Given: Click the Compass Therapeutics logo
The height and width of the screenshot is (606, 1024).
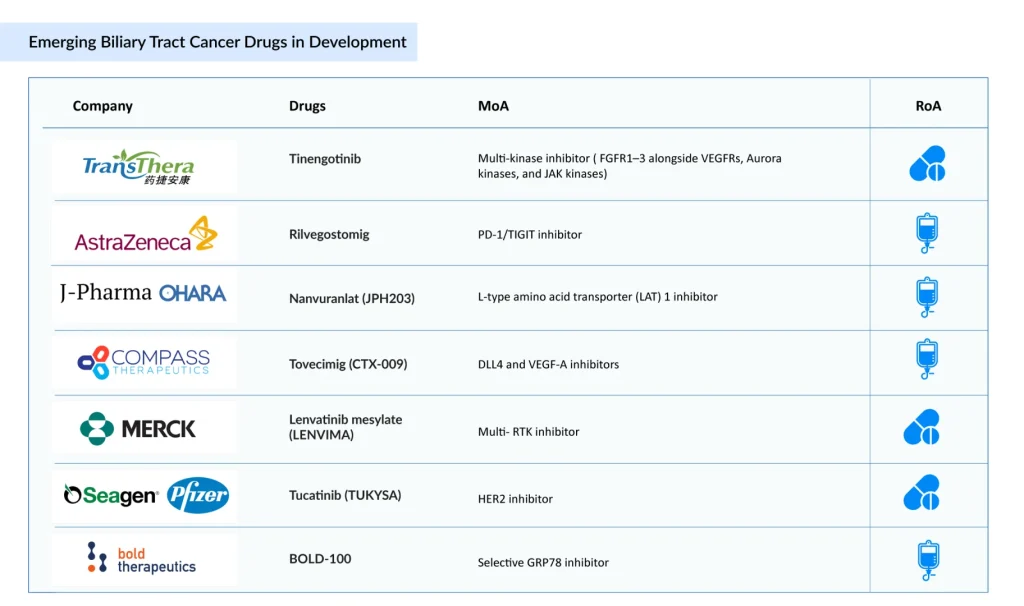Looking at the screenshot, I should click(144, 362).
